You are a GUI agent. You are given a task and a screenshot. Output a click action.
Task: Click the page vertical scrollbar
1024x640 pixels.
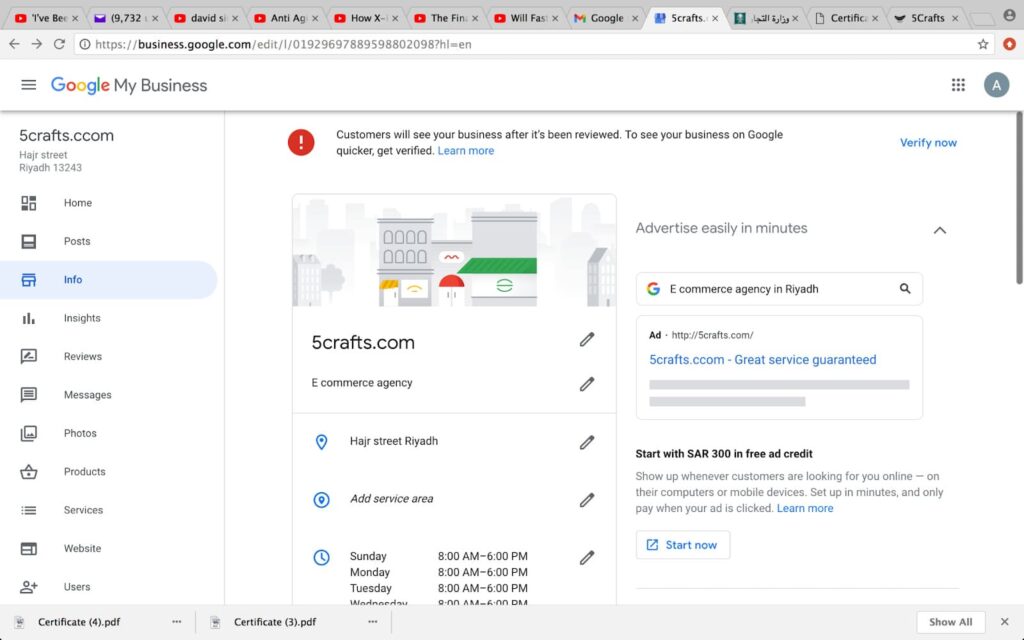(1019, 197)
